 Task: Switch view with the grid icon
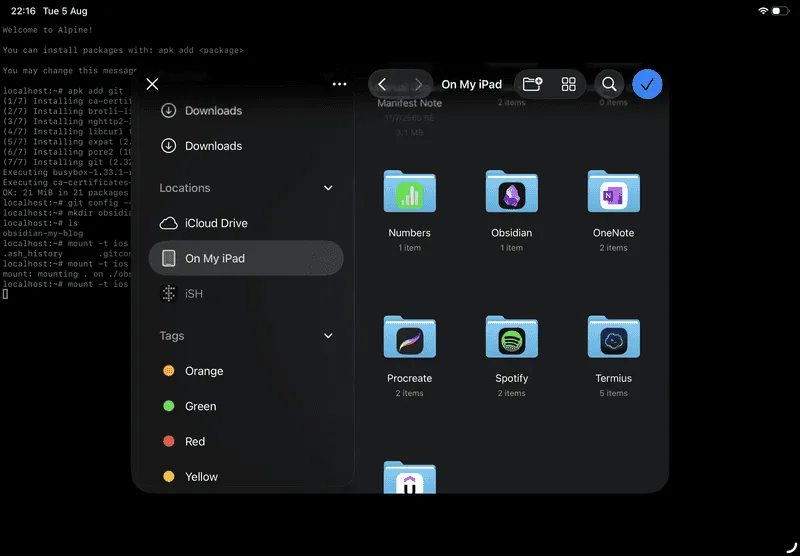point(568,84)
